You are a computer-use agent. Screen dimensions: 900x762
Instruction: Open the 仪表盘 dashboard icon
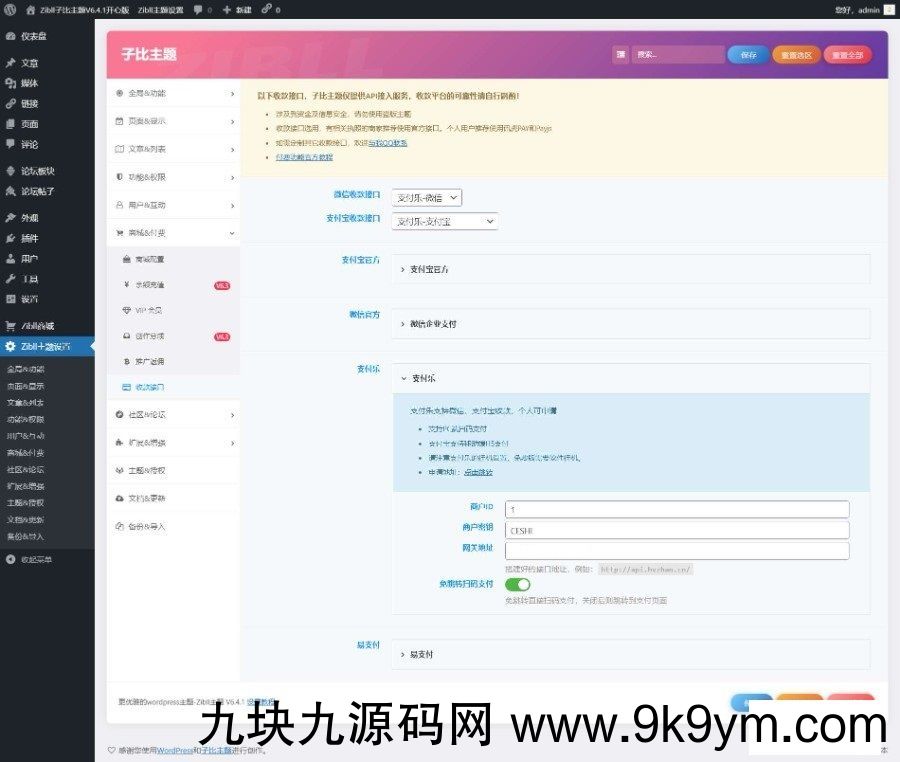point(10,36)
